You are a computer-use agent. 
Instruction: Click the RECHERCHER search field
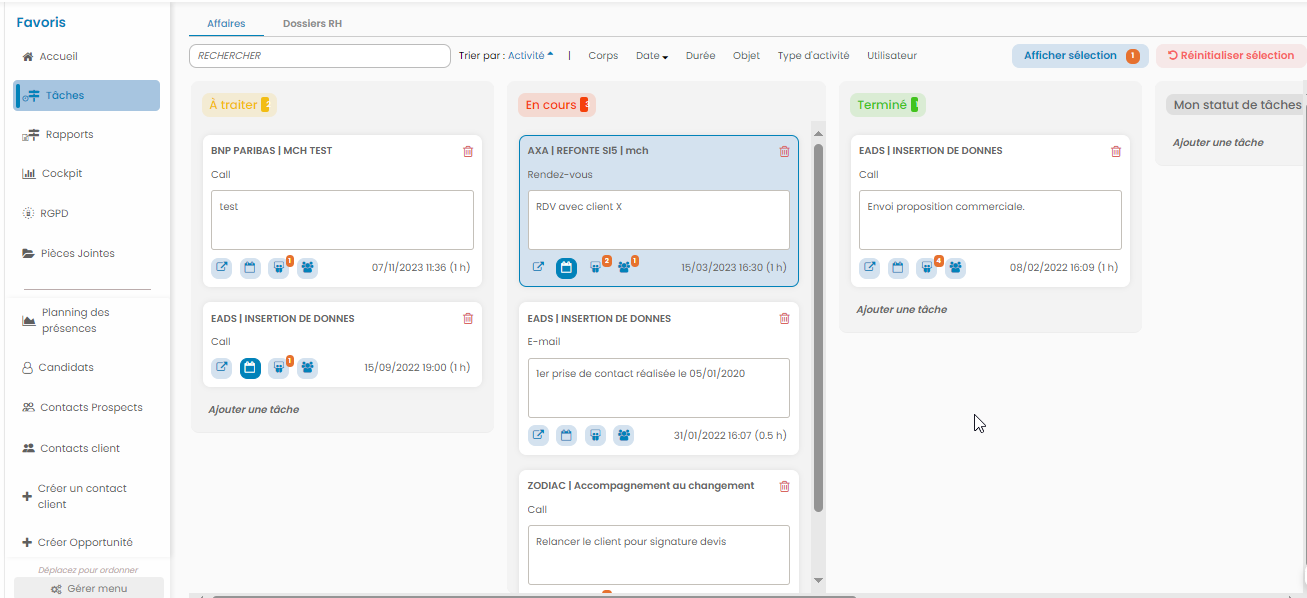click(x=319, y=56)
